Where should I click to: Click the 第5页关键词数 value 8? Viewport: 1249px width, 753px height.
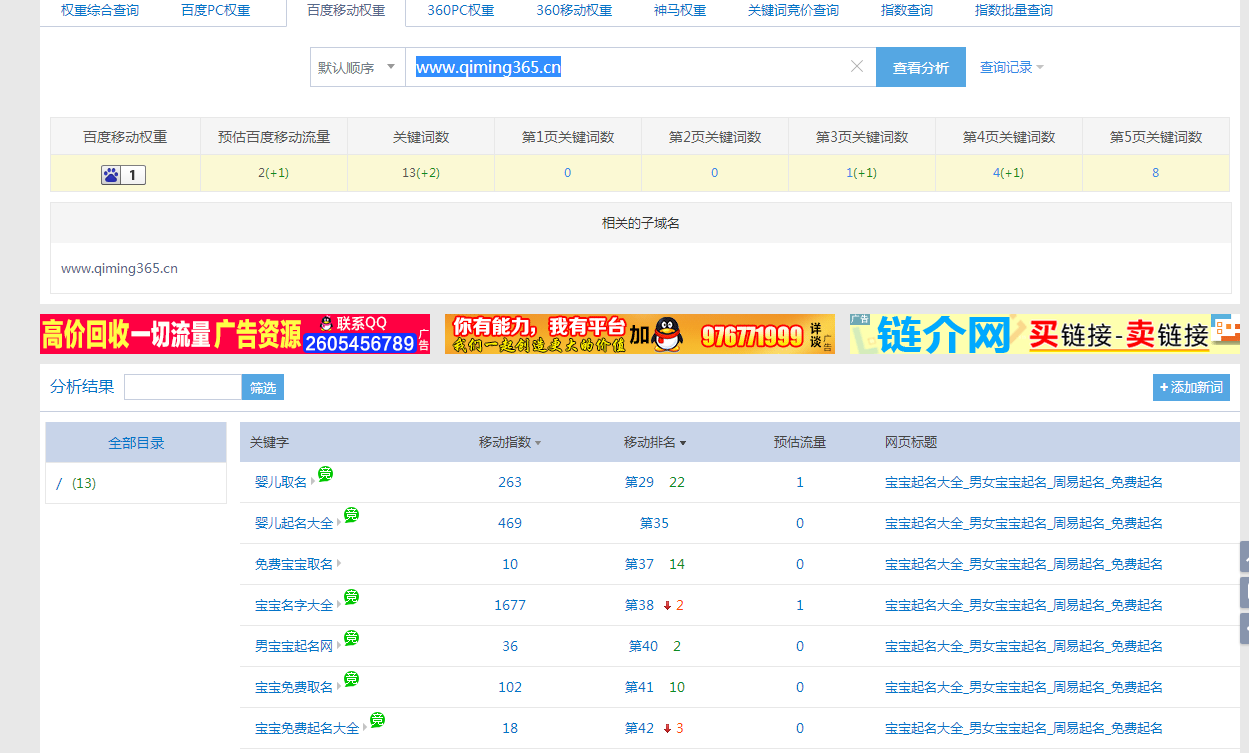point(1155,173)
